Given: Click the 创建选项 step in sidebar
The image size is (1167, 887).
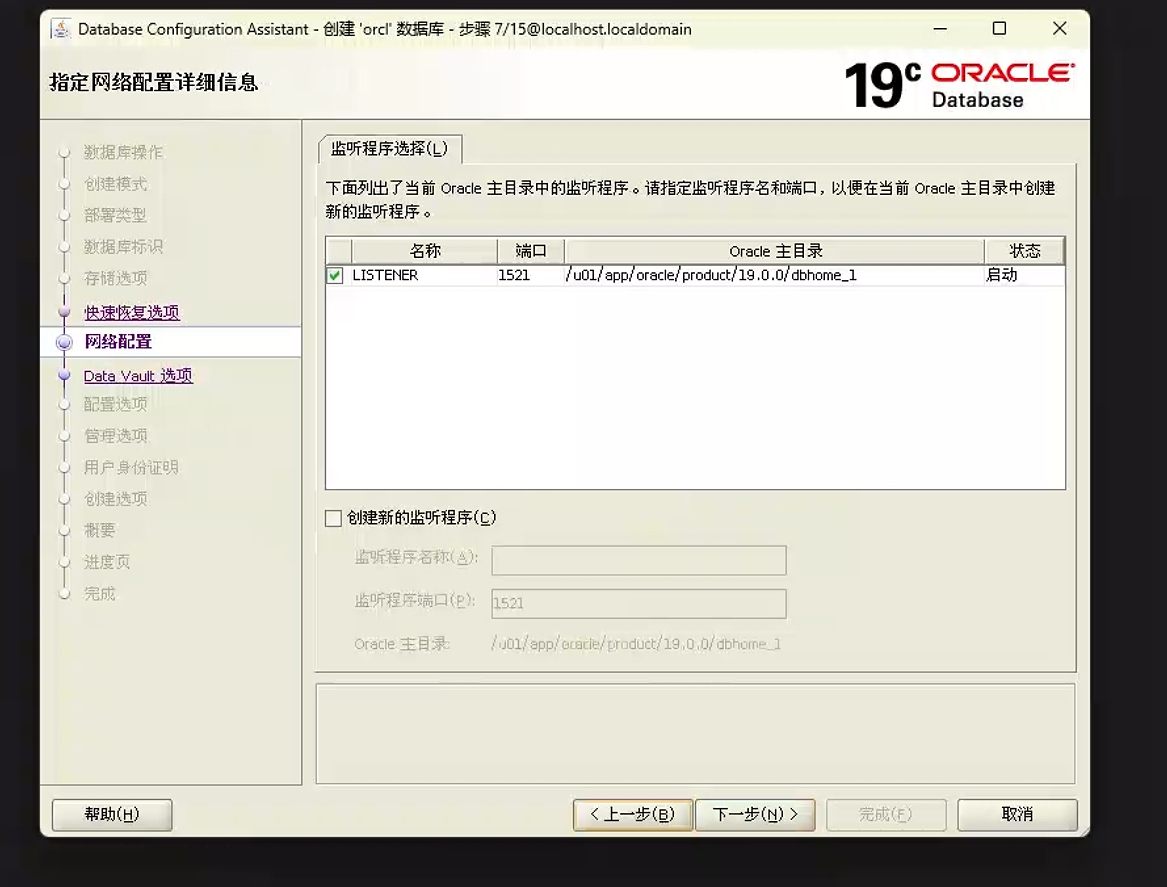Looking at the screenshot, I should 115,499.
